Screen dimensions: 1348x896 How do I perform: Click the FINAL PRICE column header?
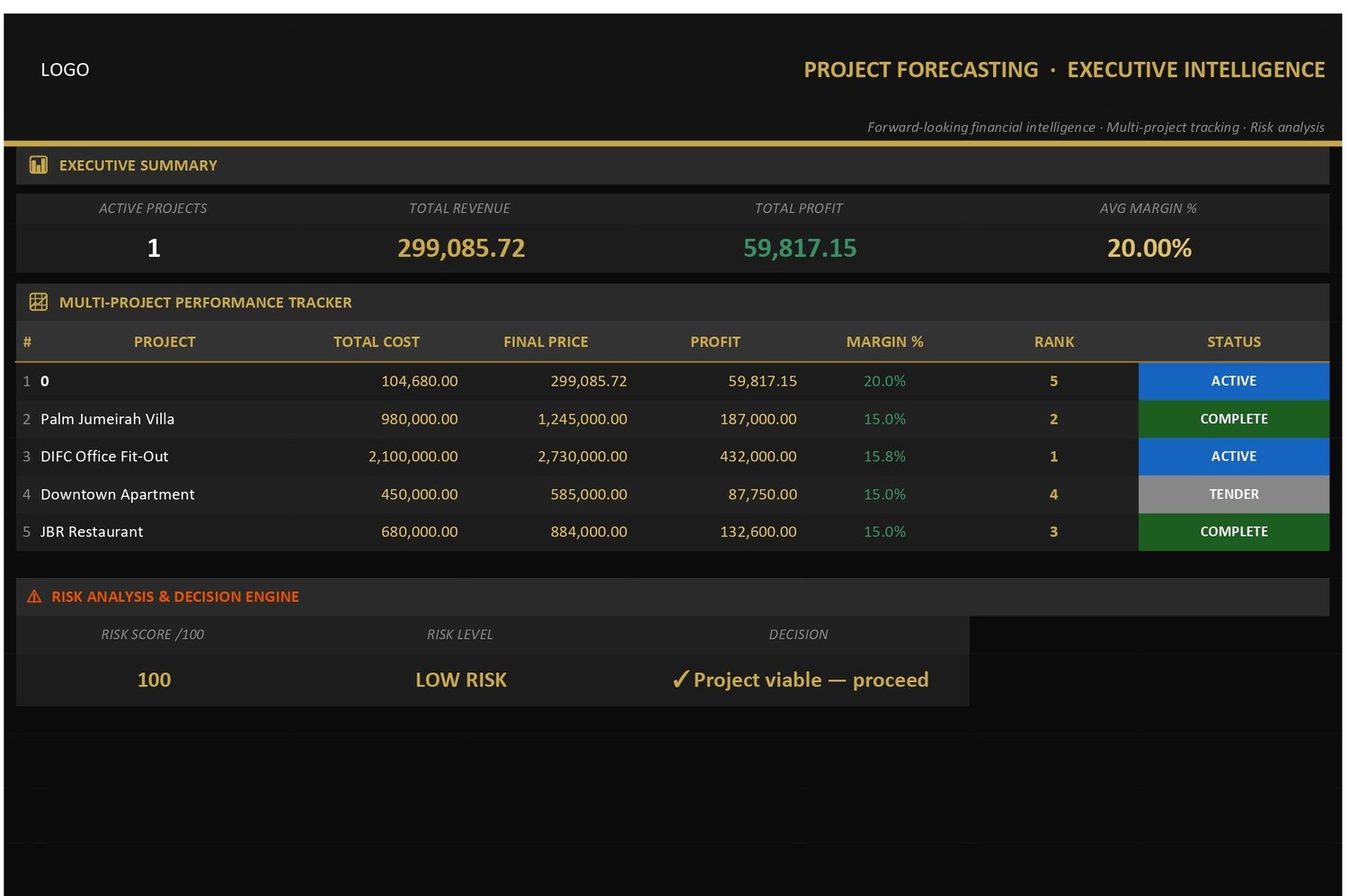click(545, 342)
